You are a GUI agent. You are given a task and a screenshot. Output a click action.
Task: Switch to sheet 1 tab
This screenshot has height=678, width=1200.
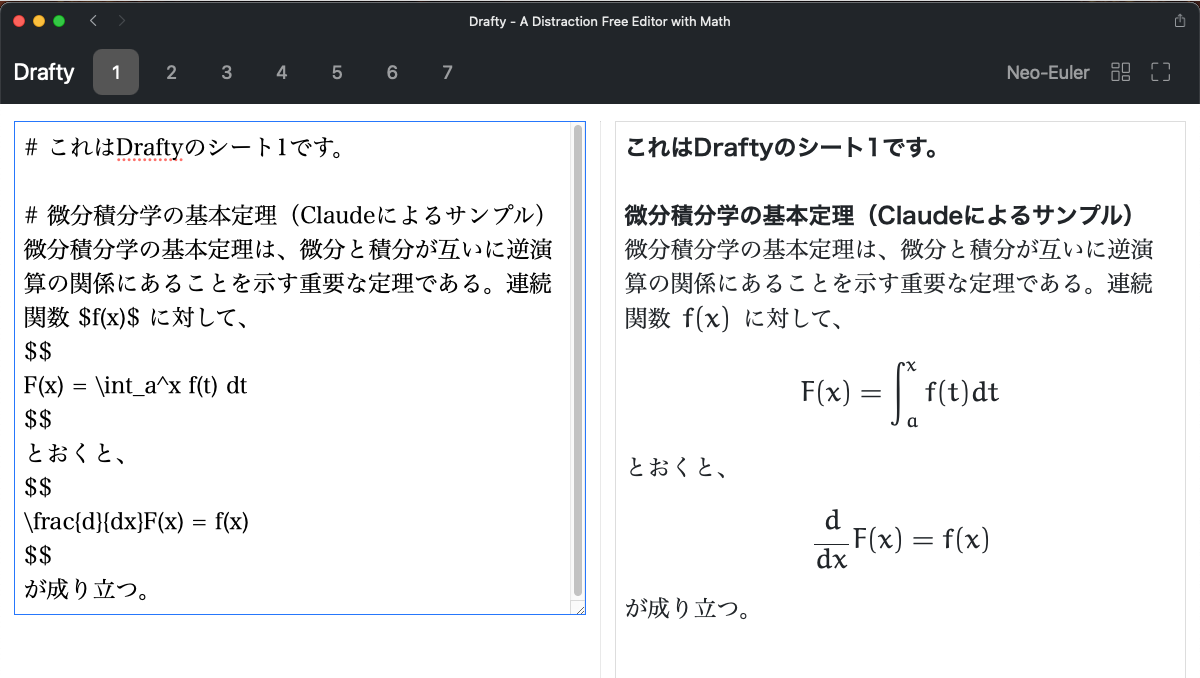tap(116, 72)
